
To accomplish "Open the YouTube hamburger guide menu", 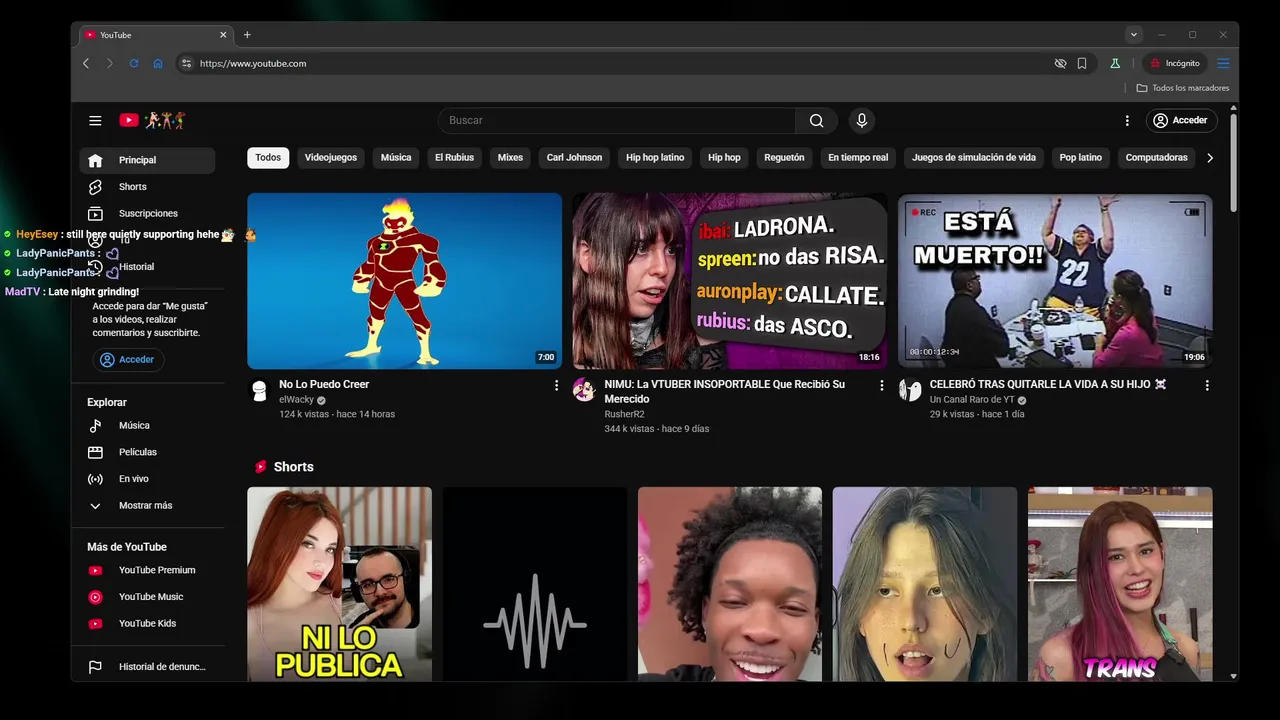I will click(95, 120).
